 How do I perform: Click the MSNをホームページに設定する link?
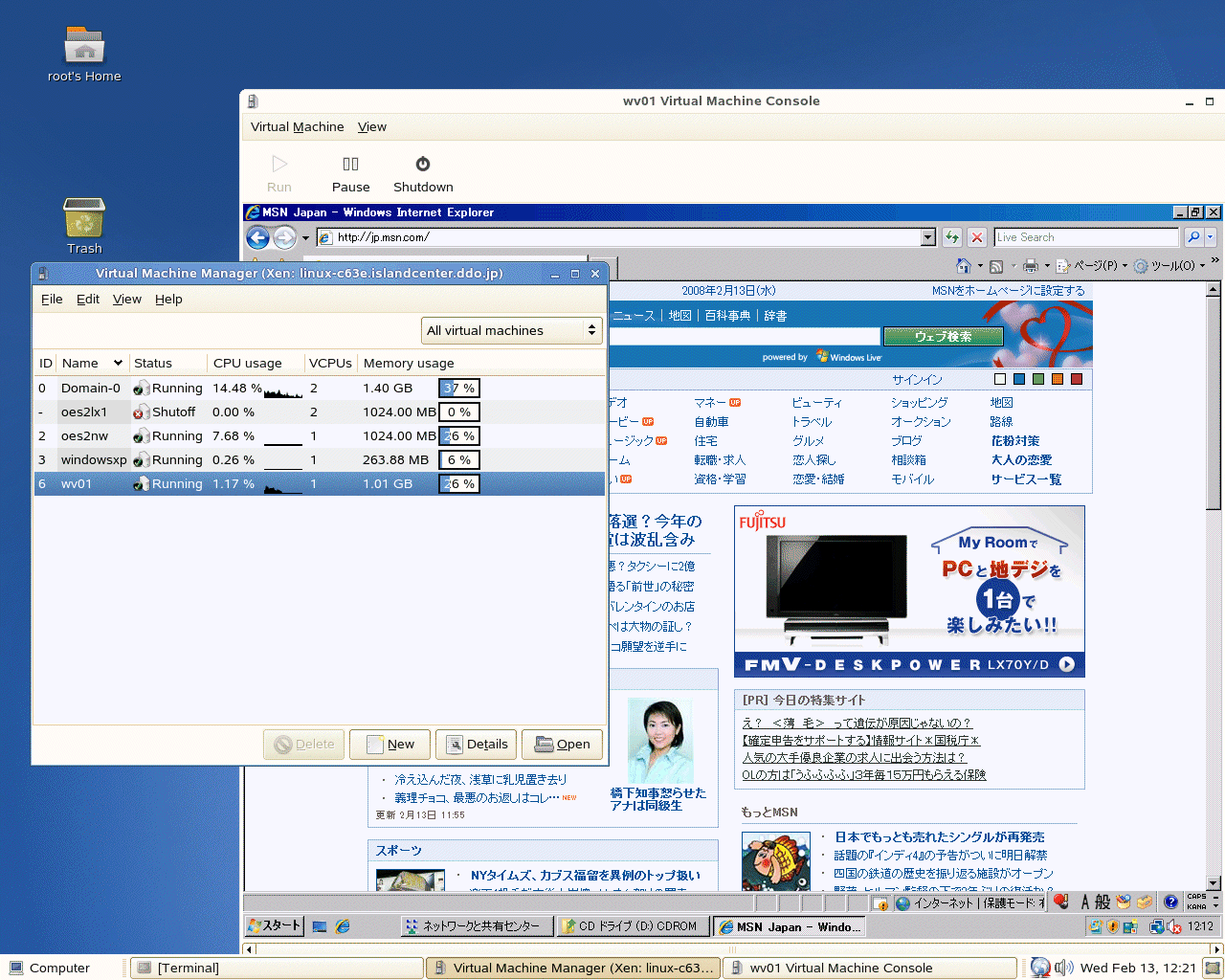coord(1009,291)
